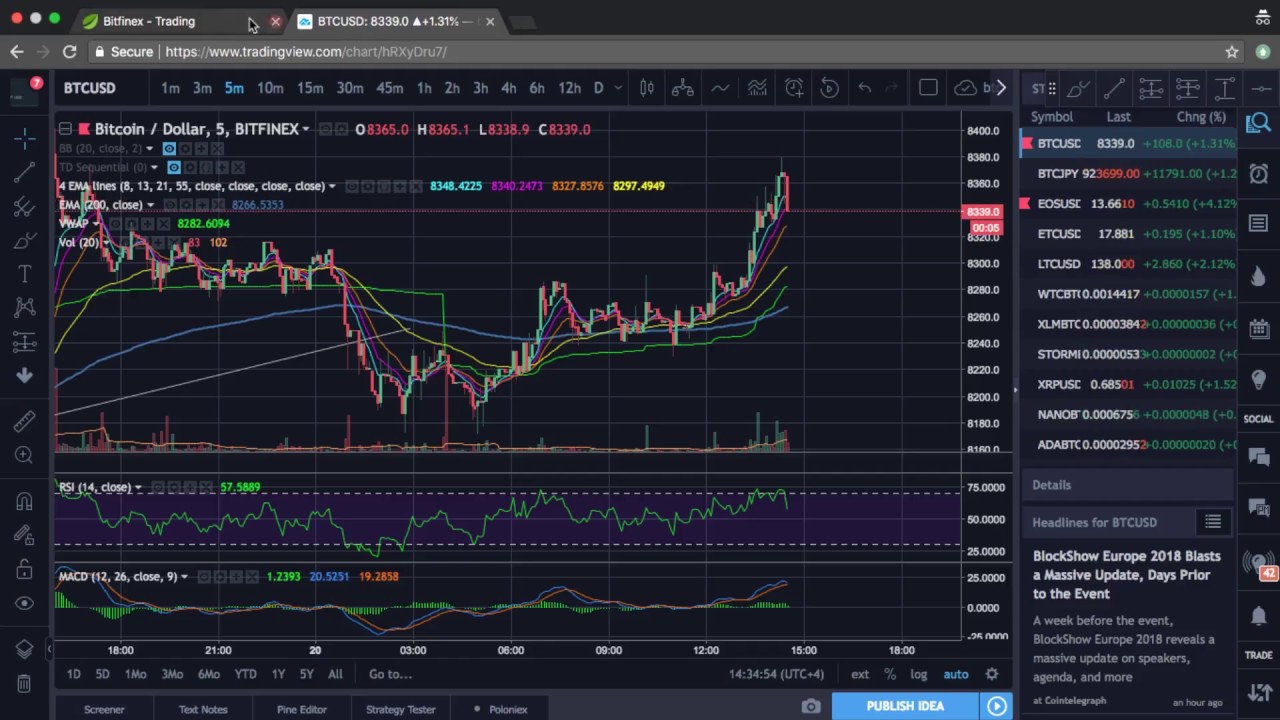Expand the top toolbar with right arrow

(1001, 88)
